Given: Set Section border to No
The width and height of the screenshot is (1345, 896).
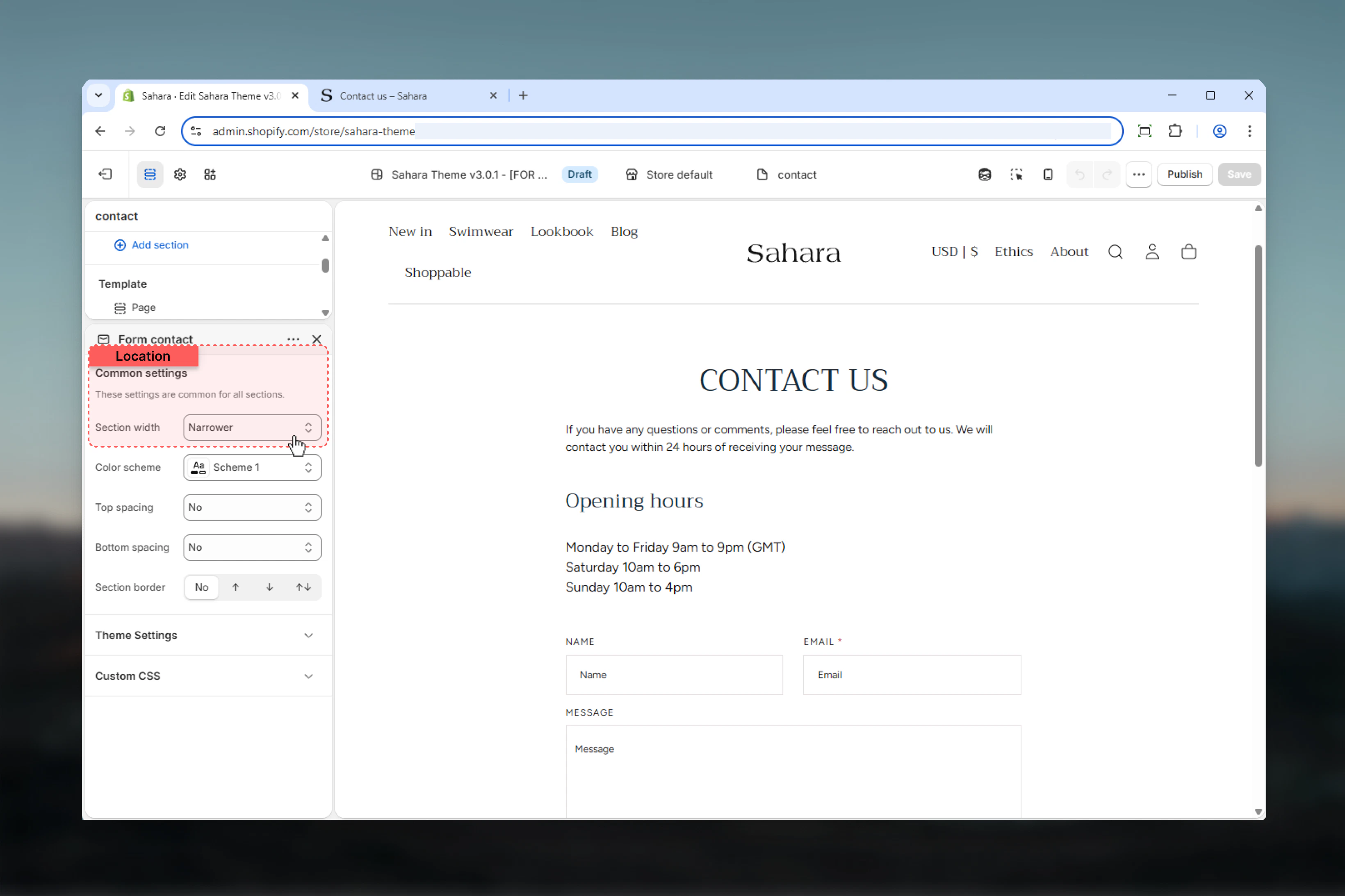Looking at the screenshot, I should 201,587.
